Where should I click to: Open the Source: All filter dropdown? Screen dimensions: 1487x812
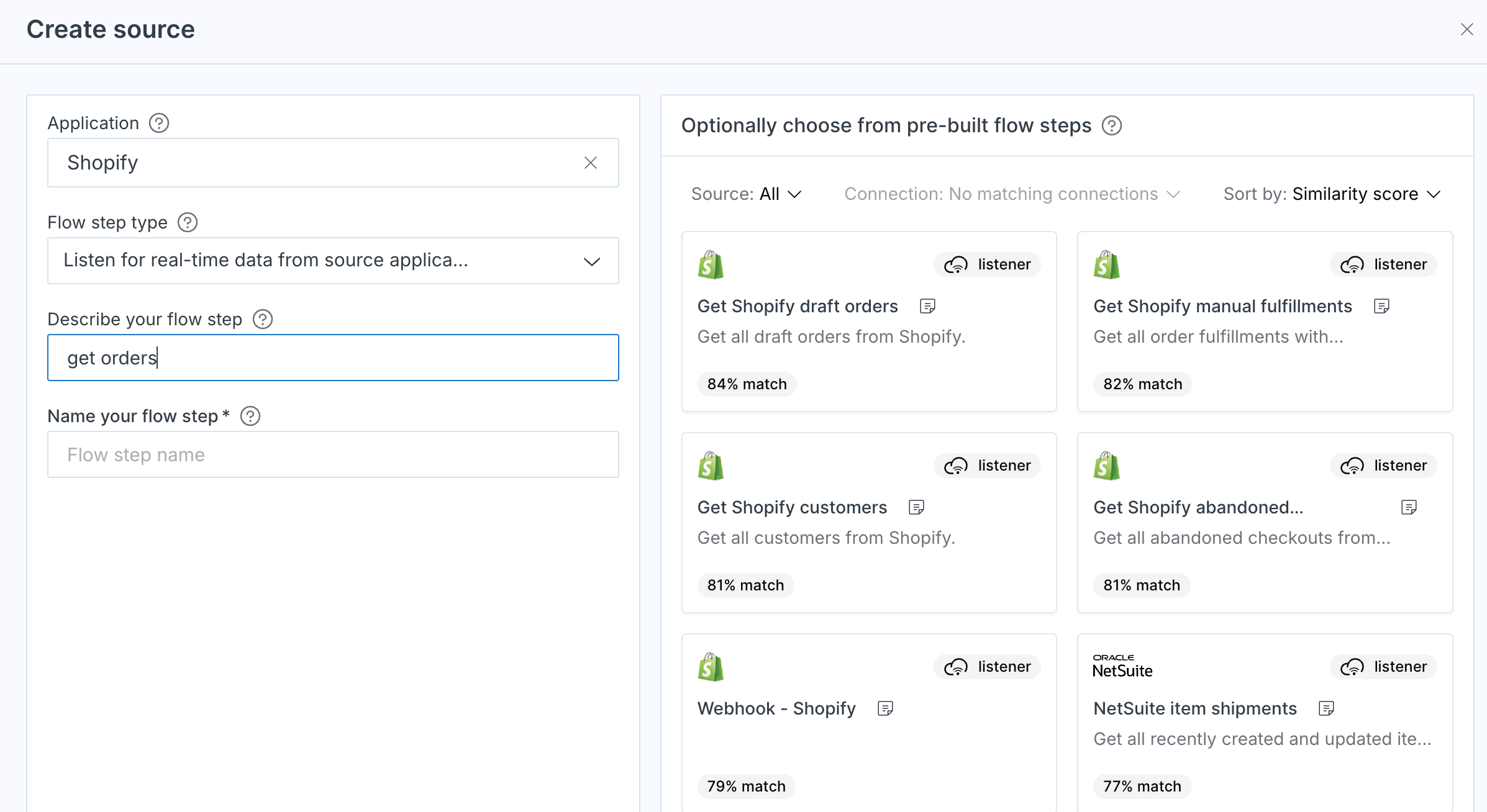[x=747, y=194]
